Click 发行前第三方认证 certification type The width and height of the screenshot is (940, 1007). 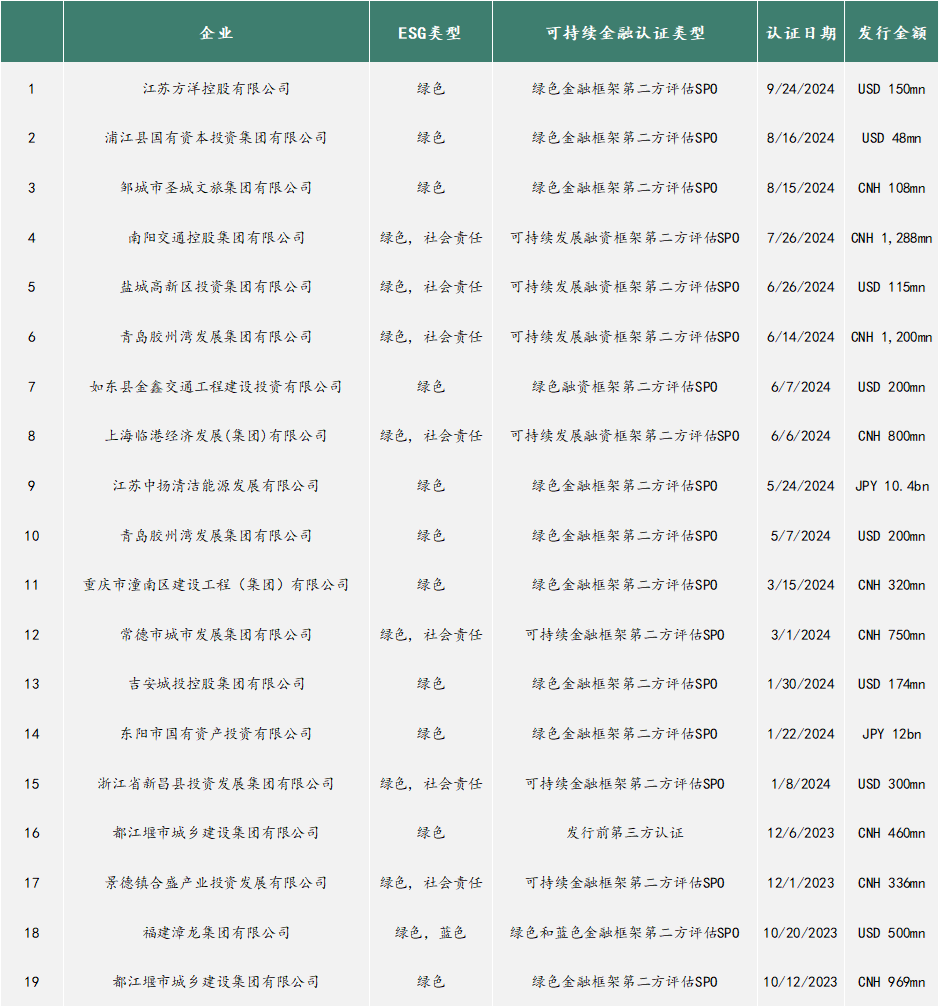click(625, 833)
